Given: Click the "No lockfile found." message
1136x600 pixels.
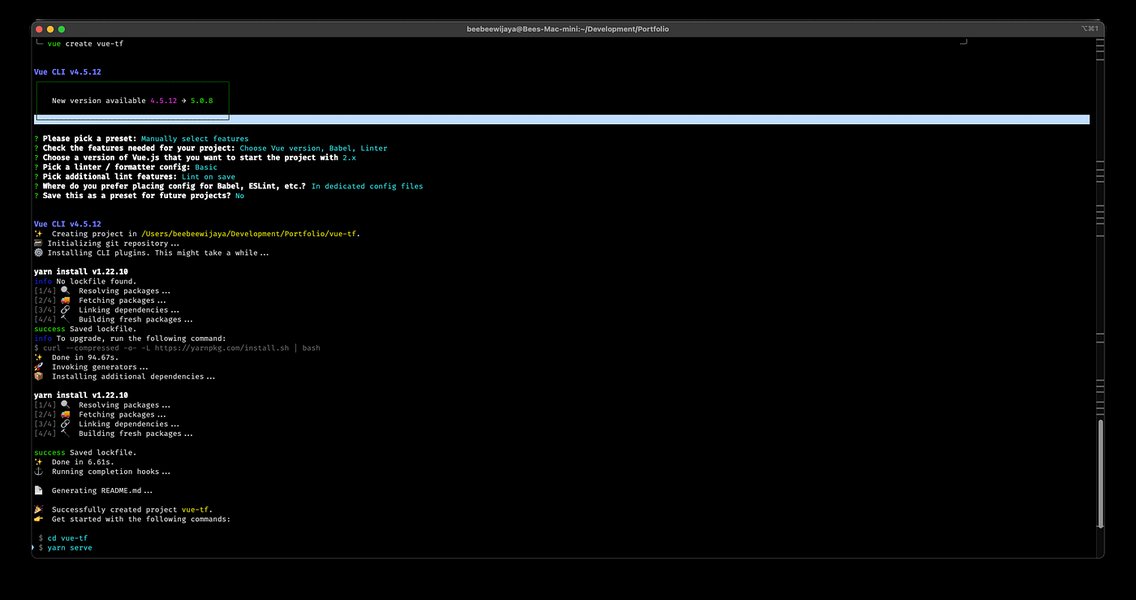Looking at the screenshot, I should (x=96, y=281).
